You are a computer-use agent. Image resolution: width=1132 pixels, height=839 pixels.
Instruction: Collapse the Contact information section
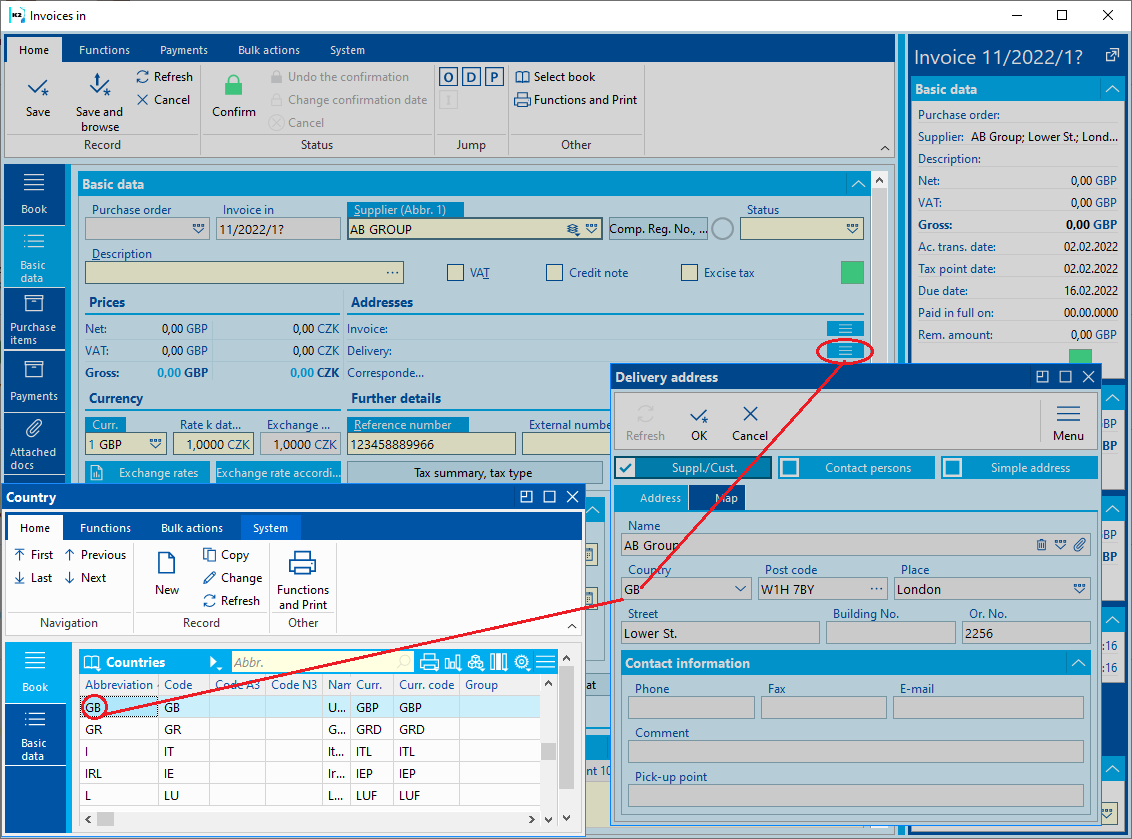tap(1078, 663)
